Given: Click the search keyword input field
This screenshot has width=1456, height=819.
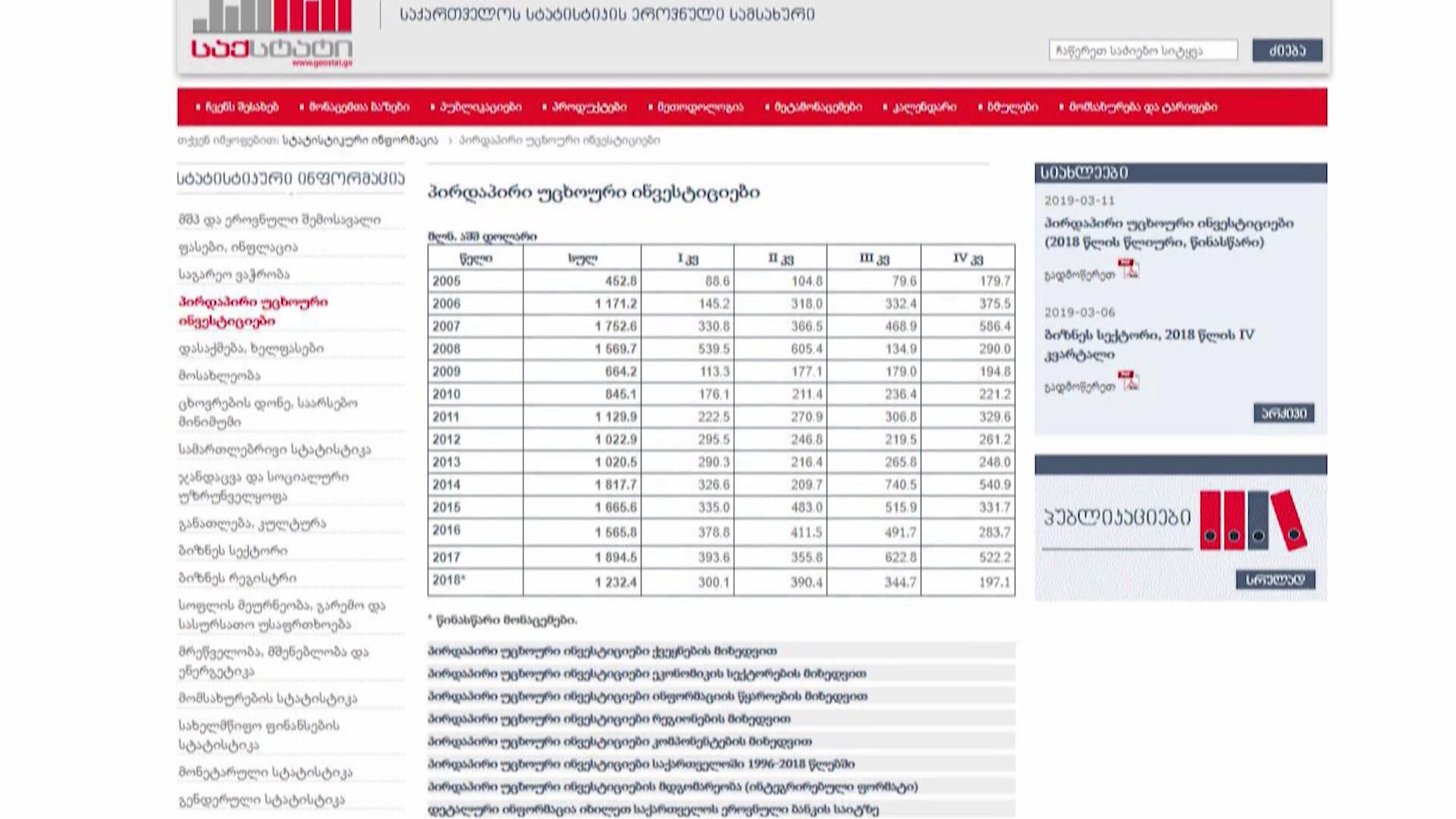Looking at the screenshot, I should click(x=1143, y=51).
